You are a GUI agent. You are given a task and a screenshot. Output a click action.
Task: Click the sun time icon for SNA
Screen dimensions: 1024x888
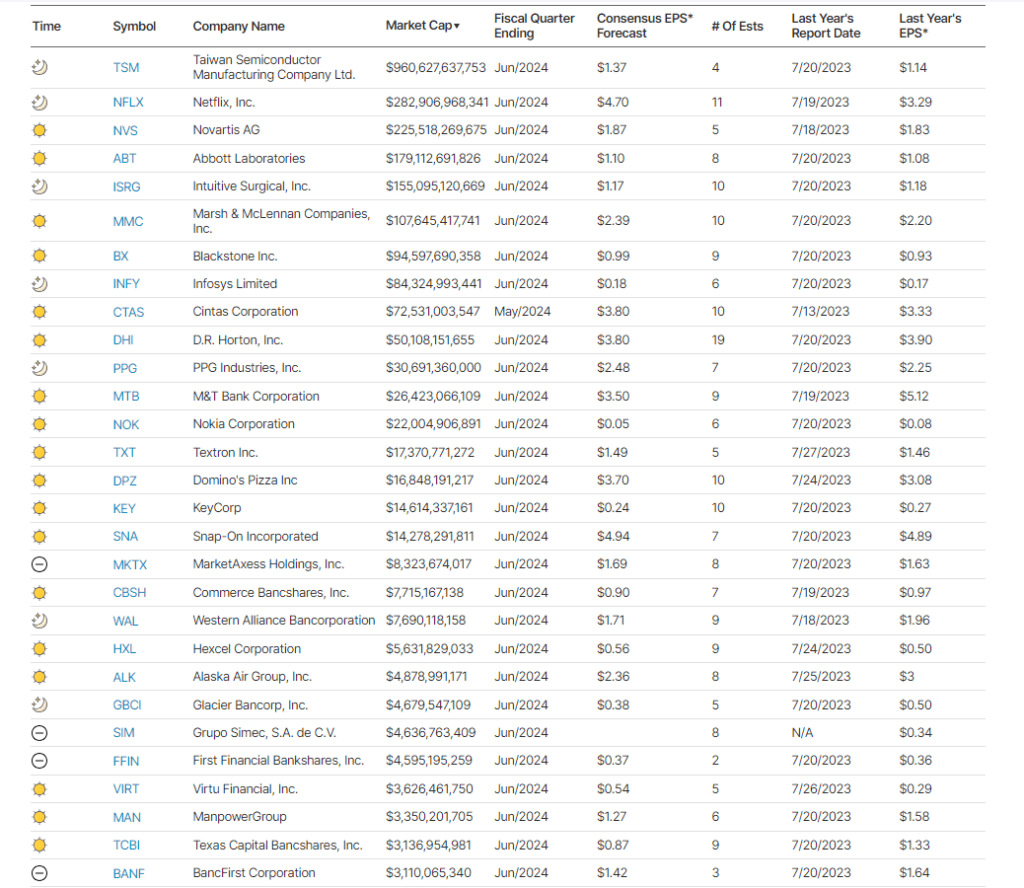[x=39, y=537]
